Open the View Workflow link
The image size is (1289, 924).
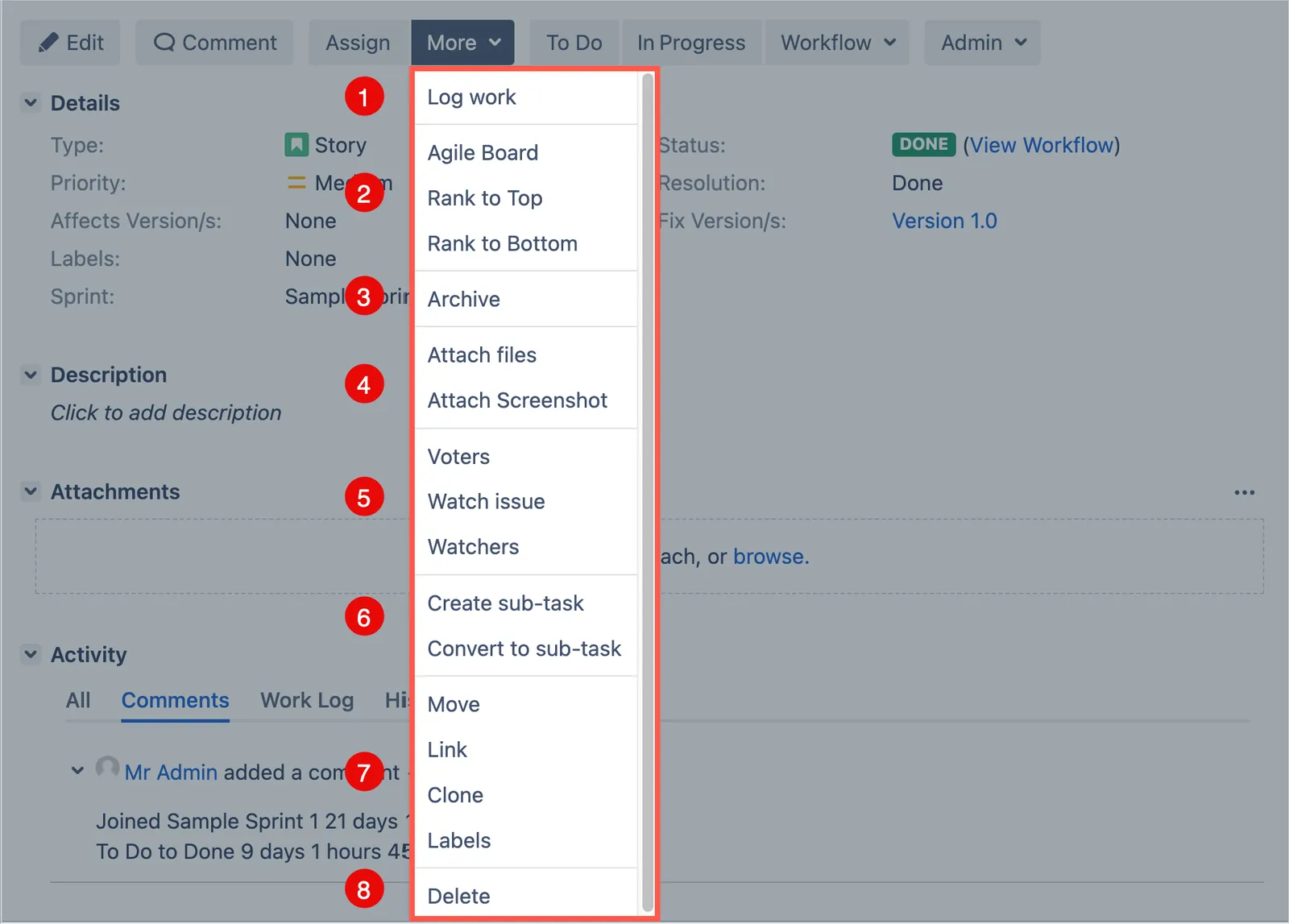(1041, 145)
